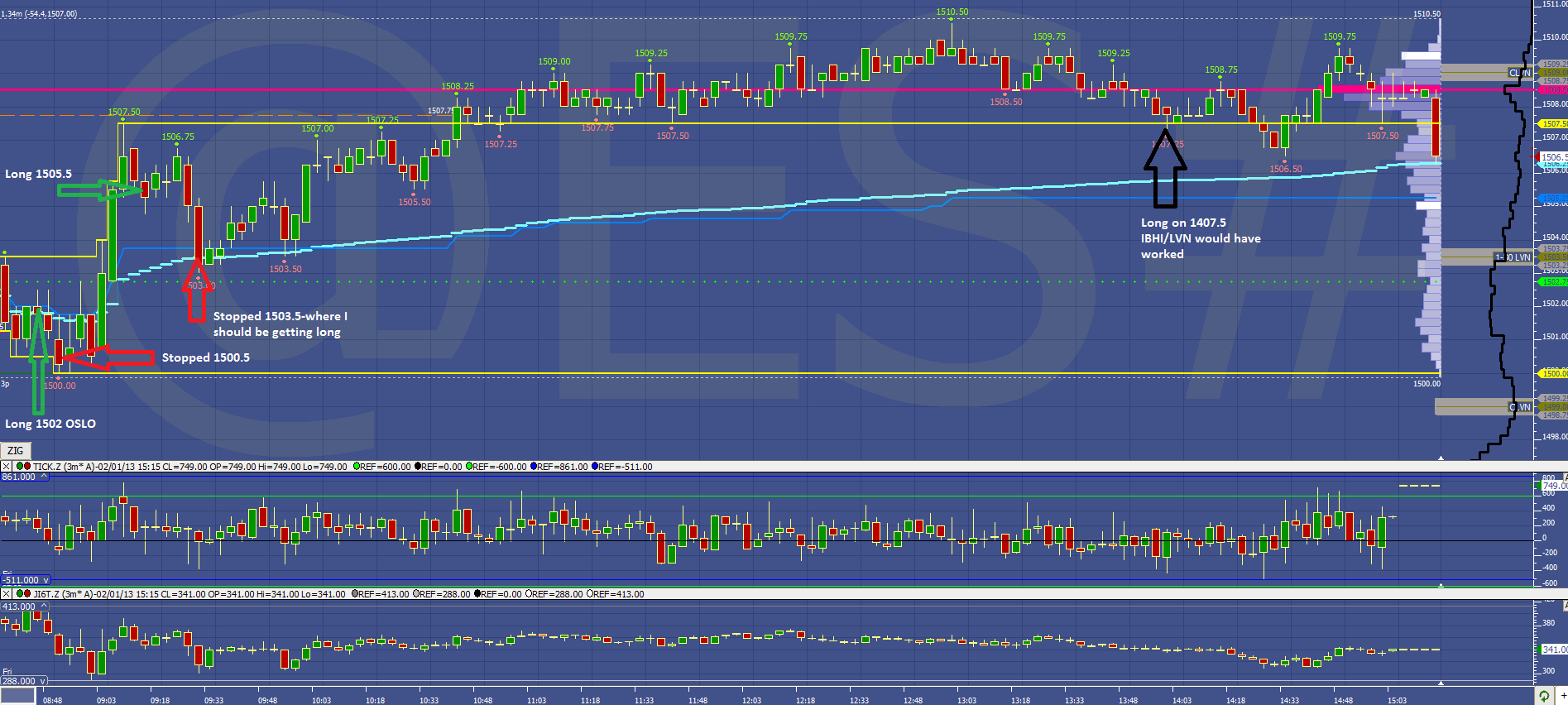Click the 12:33 time axis label
Image resolution: width=1568 pixels, height=705 pixels.
pyautogui.click(x=859, y=700)
